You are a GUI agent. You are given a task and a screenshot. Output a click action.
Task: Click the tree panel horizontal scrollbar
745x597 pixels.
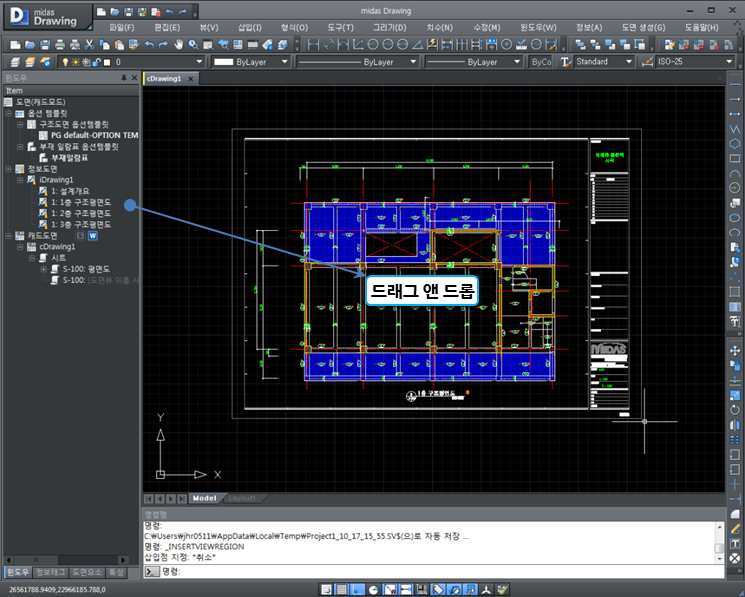coord(66,560)
